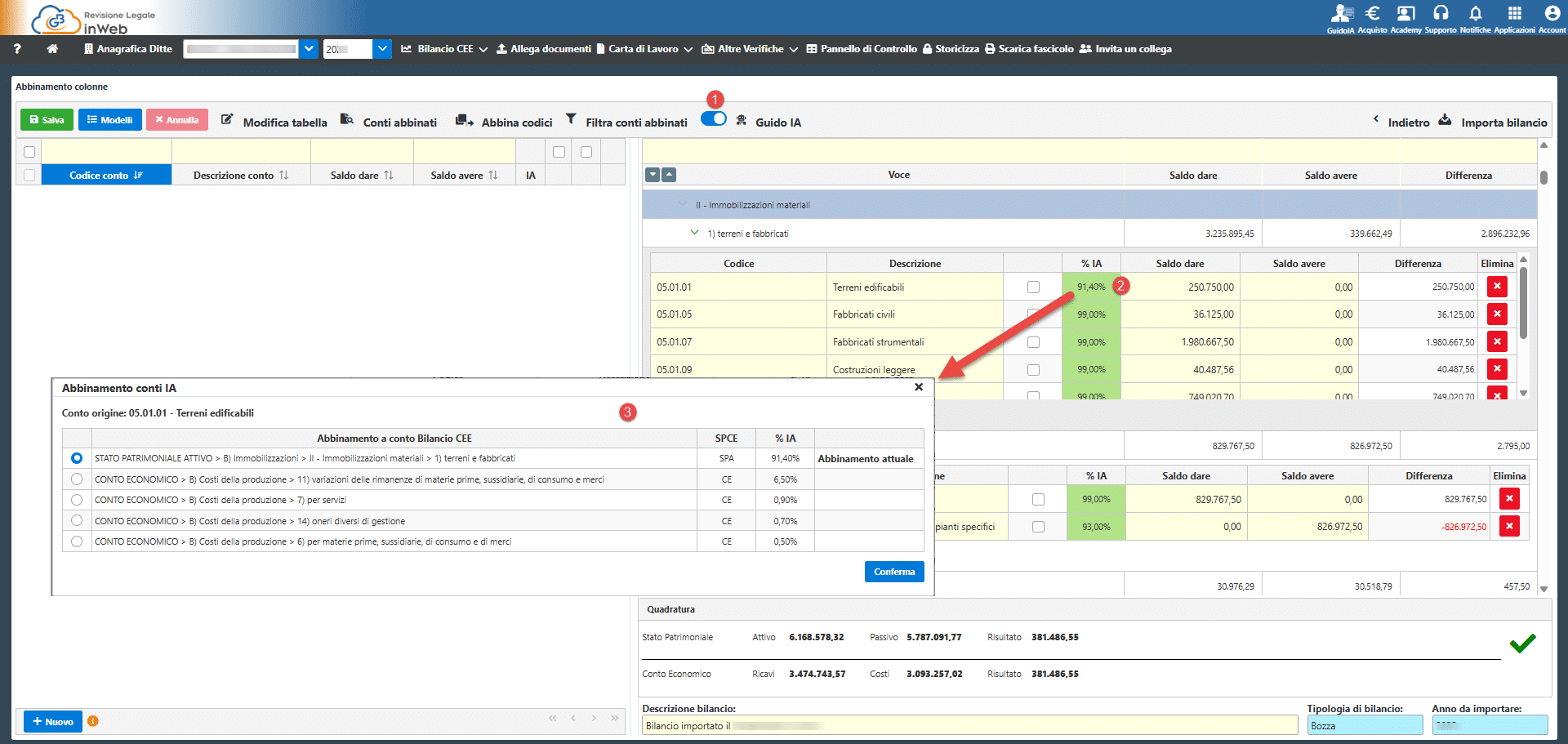
Task: Collapse the 1) terreni e fabbricati row
Action: (x=694, y=233)
